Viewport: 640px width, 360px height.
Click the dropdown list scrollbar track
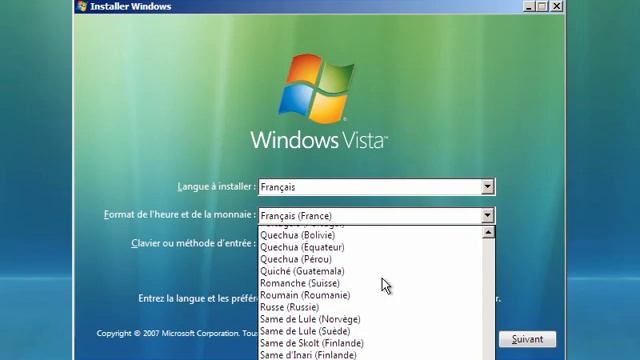(488, 299)
